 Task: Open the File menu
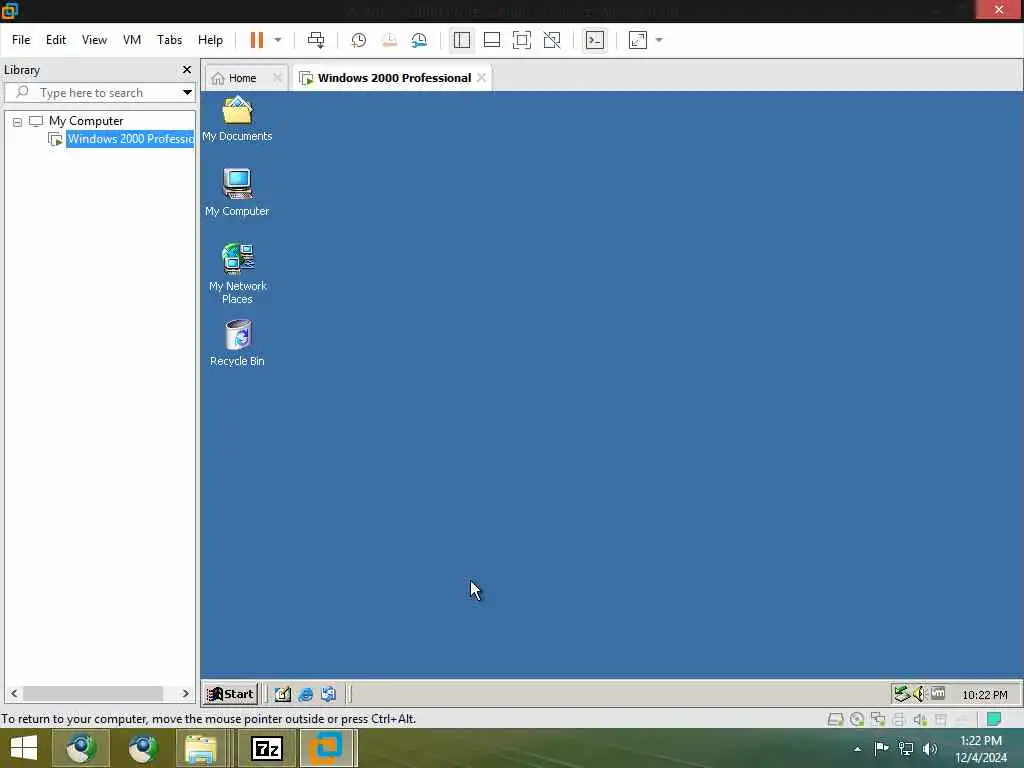(x=21, y=40)
